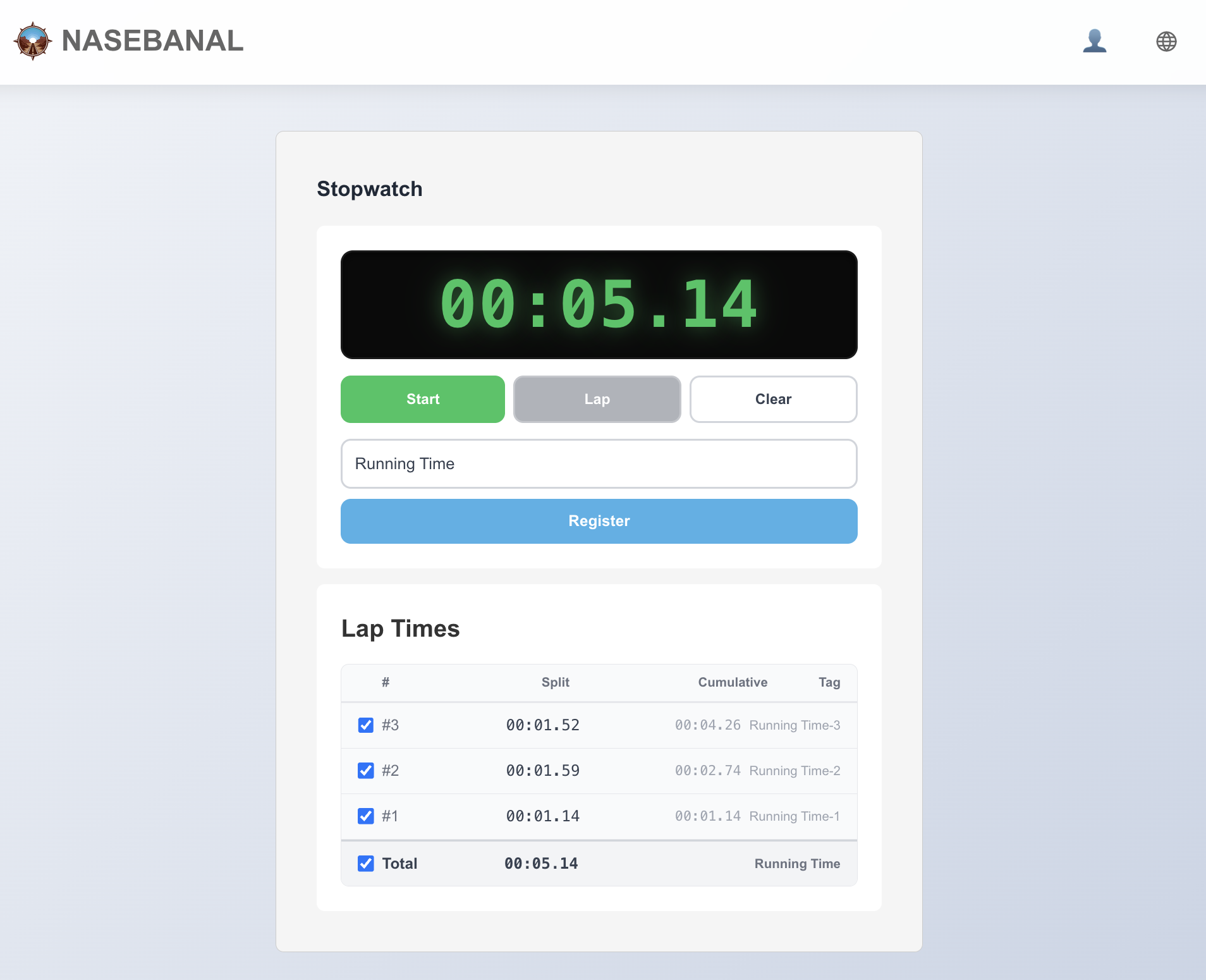
Task: Click the Tag column header
Action: (829, 682)
